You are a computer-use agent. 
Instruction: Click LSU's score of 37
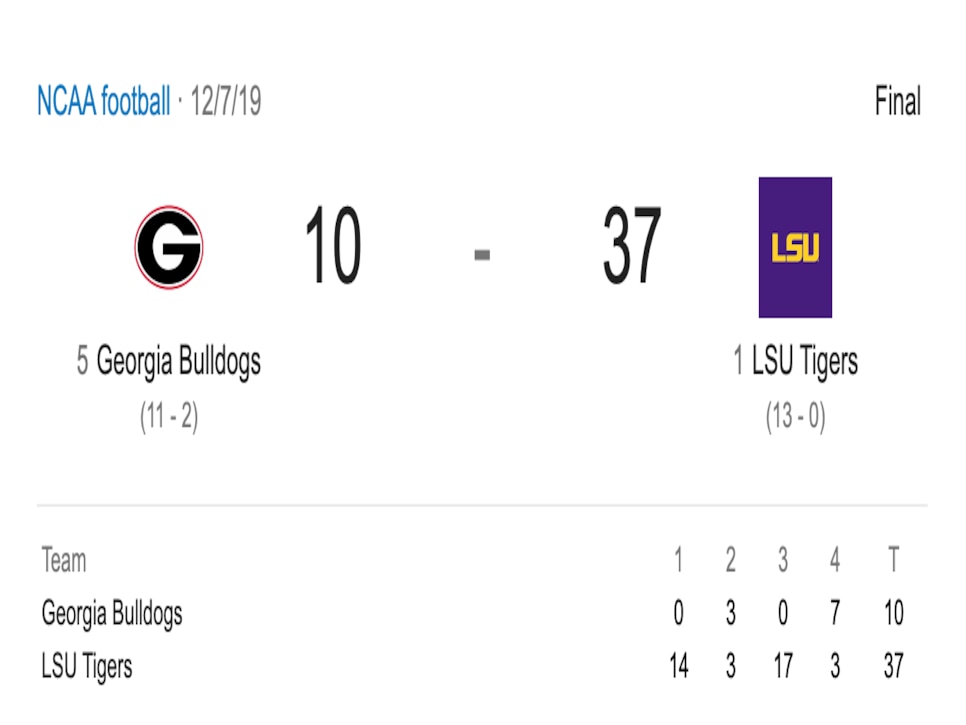pyautogui.click(x=631, y=245)
